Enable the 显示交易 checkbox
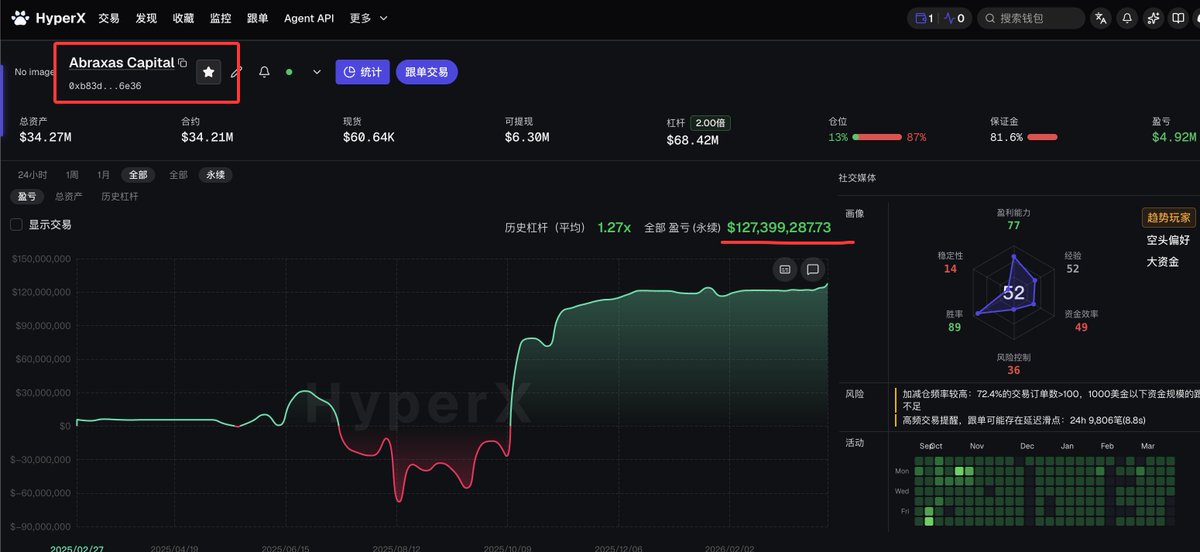 pyautogui.click(x=16, y=225)
